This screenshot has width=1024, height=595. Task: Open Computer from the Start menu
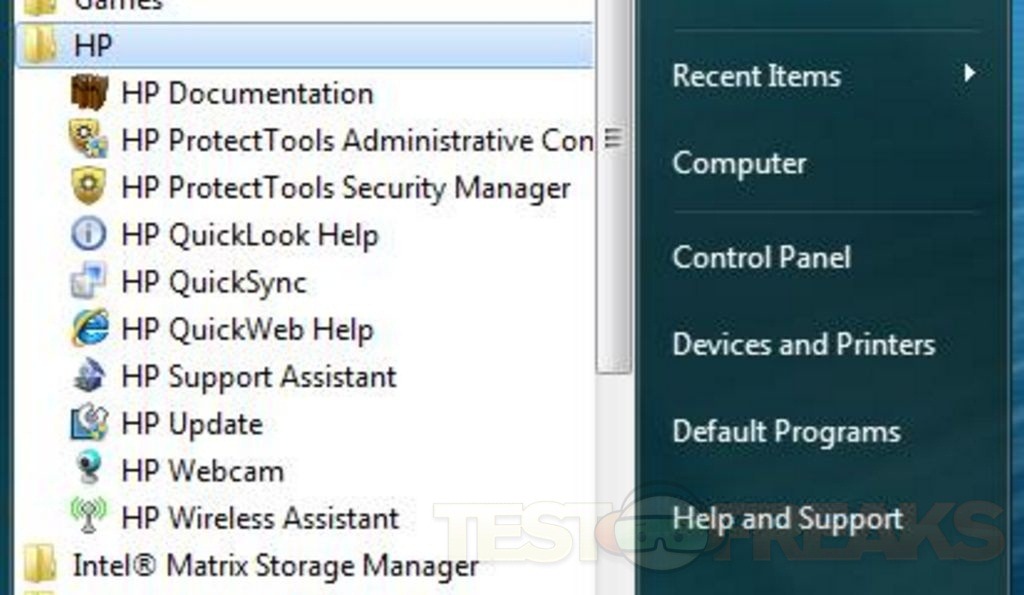click(739, 163)
